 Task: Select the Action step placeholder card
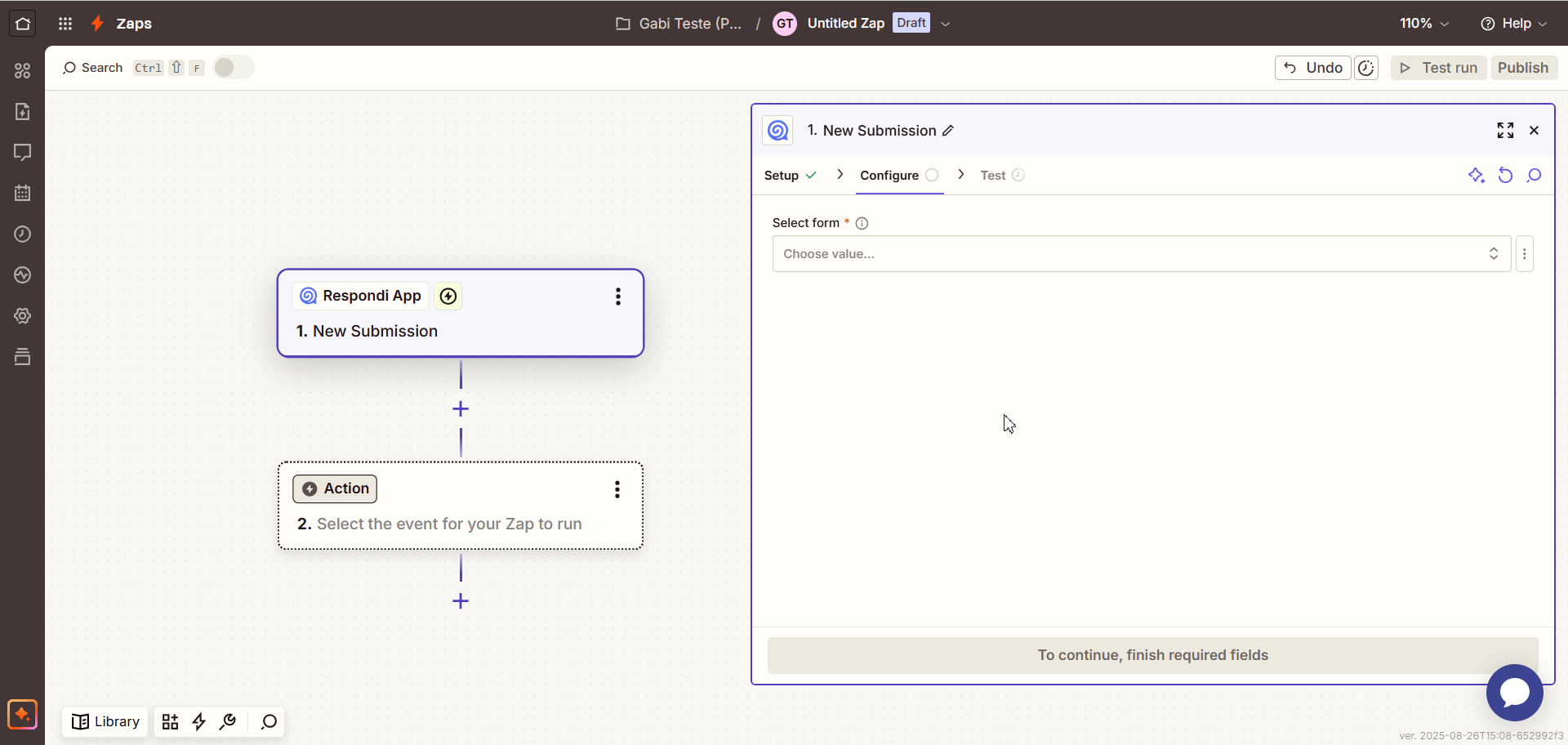[461, 506]
